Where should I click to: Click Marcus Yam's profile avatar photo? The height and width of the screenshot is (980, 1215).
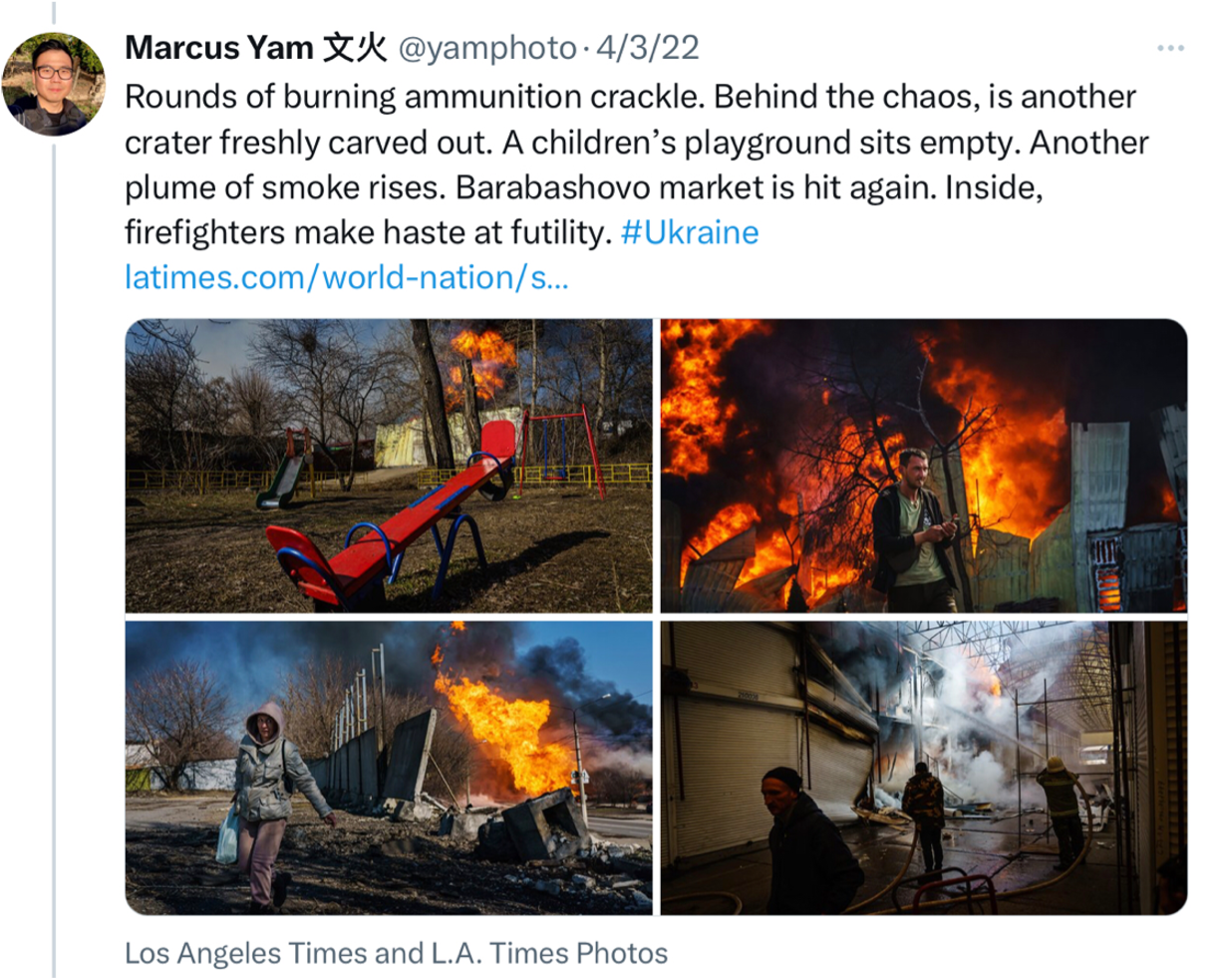pyautogui.click(x=54, y=84)
